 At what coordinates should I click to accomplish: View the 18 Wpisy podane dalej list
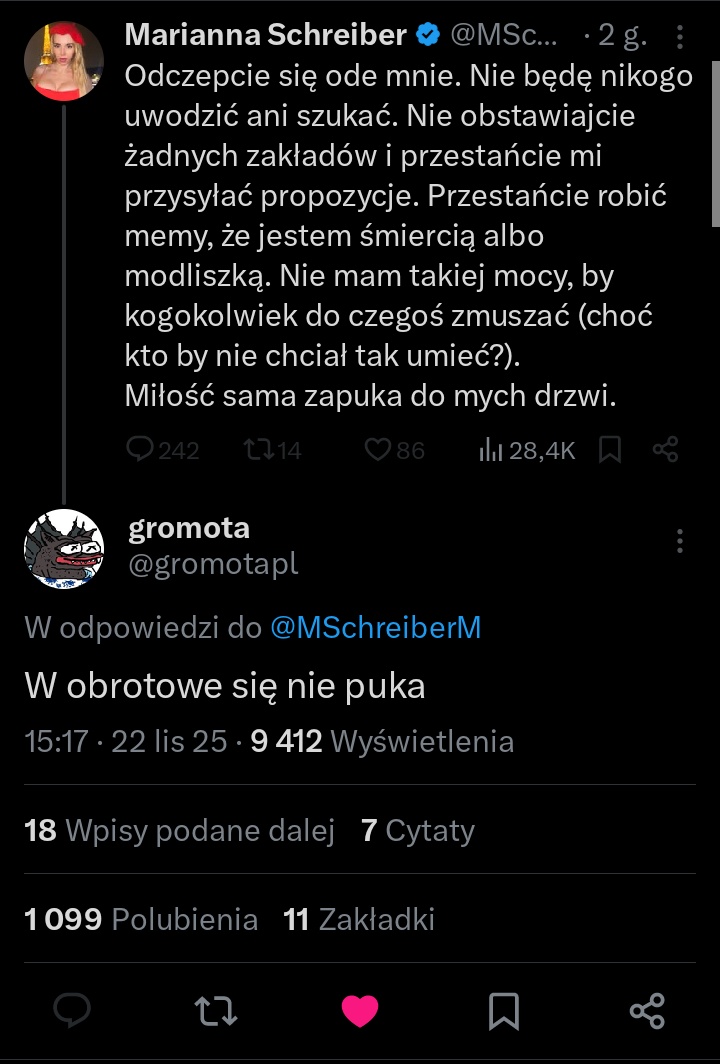click(180, 831)
